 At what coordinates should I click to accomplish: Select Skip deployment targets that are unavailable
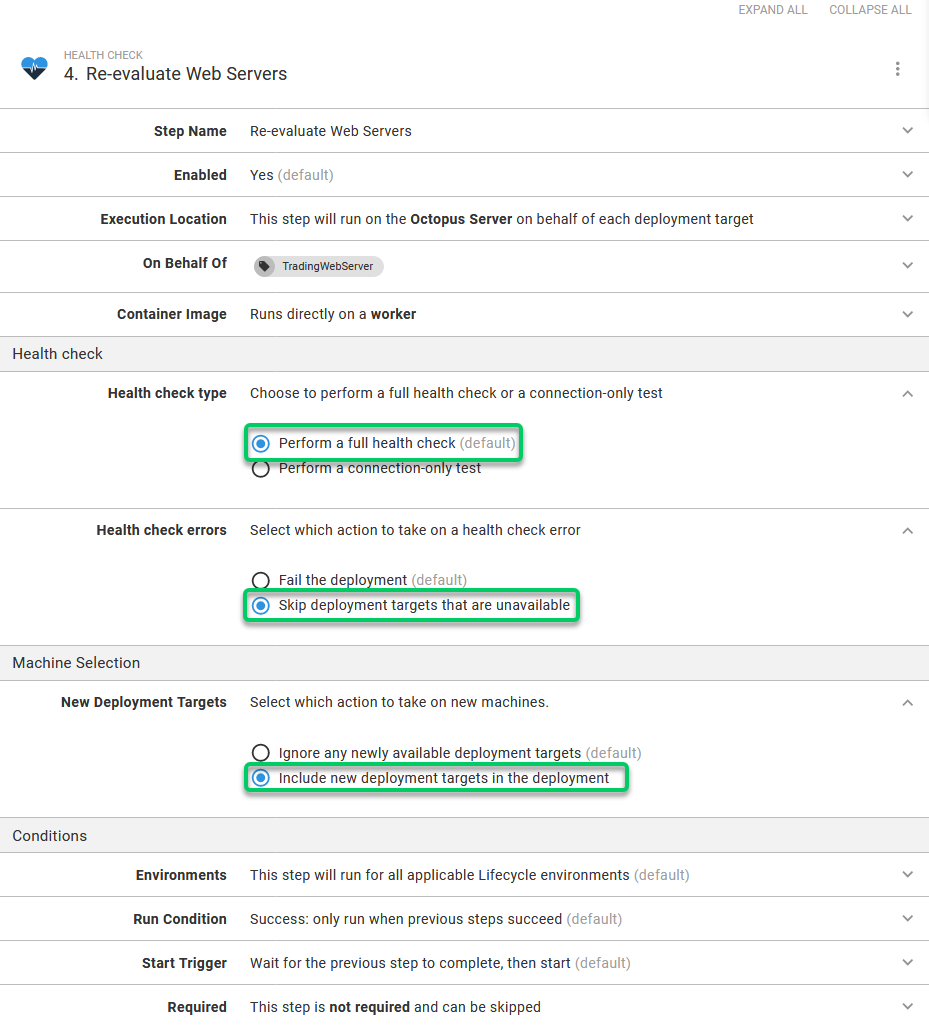(261, 605)
